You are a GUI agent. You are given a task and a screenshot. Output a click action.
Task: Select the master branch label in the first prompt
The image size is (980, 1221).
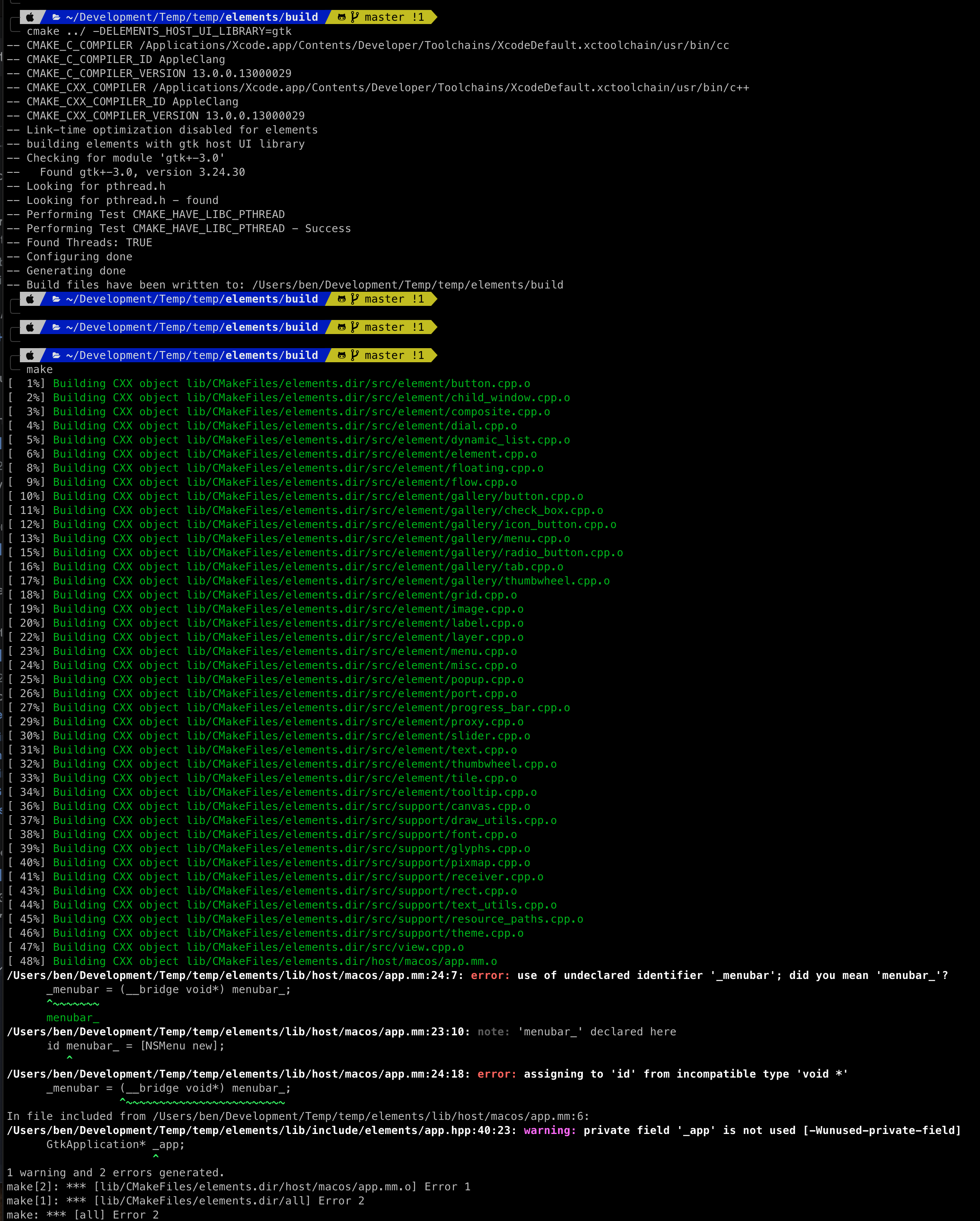coord(383,17)
